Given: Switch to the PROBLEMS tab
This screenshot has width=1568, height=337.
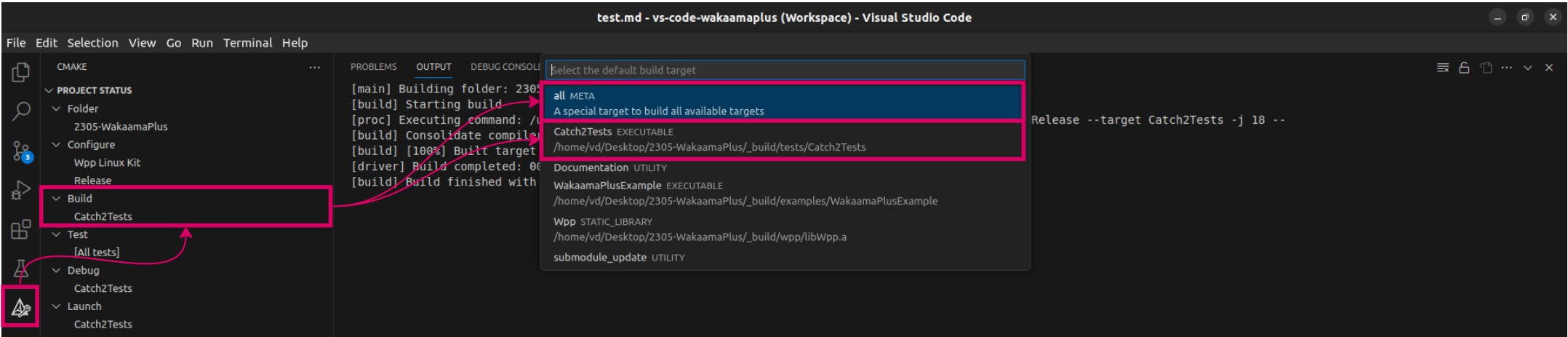Looking at the screenshot, I should click(x=373, y=67).
